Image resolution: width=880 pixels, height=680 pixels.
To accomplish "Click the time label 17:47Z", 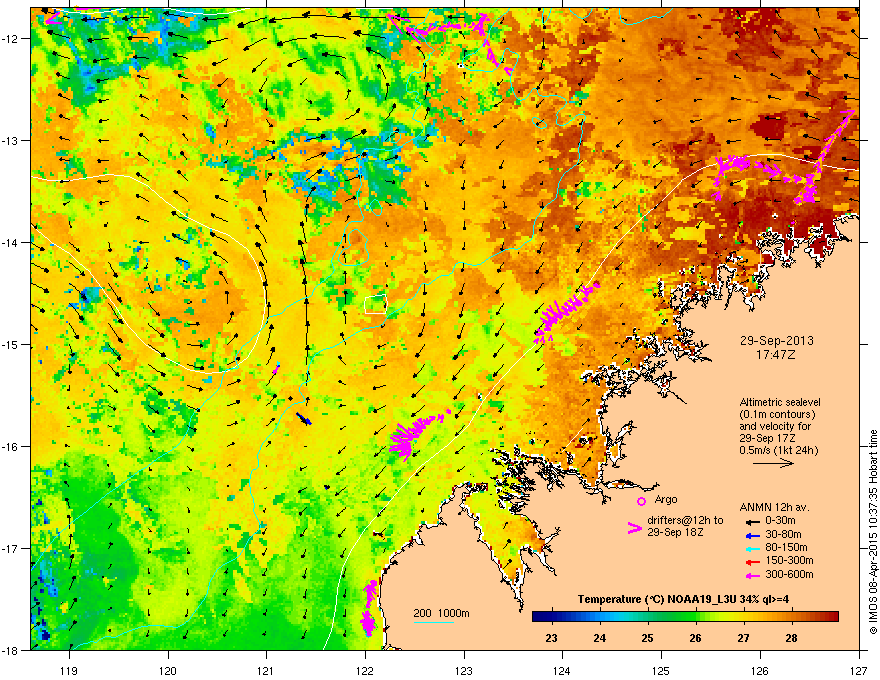I will point(776,355).
